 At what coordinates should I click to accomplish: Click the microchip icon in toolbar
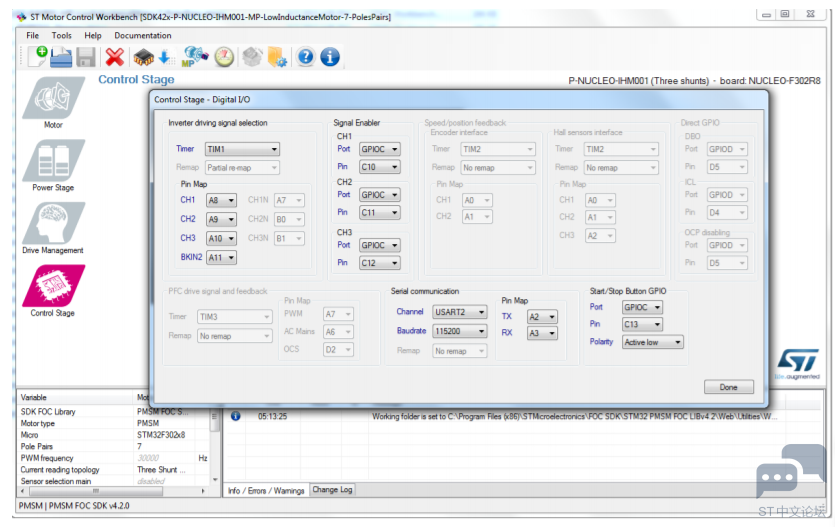pyautogui.click(x=143, y=57)
